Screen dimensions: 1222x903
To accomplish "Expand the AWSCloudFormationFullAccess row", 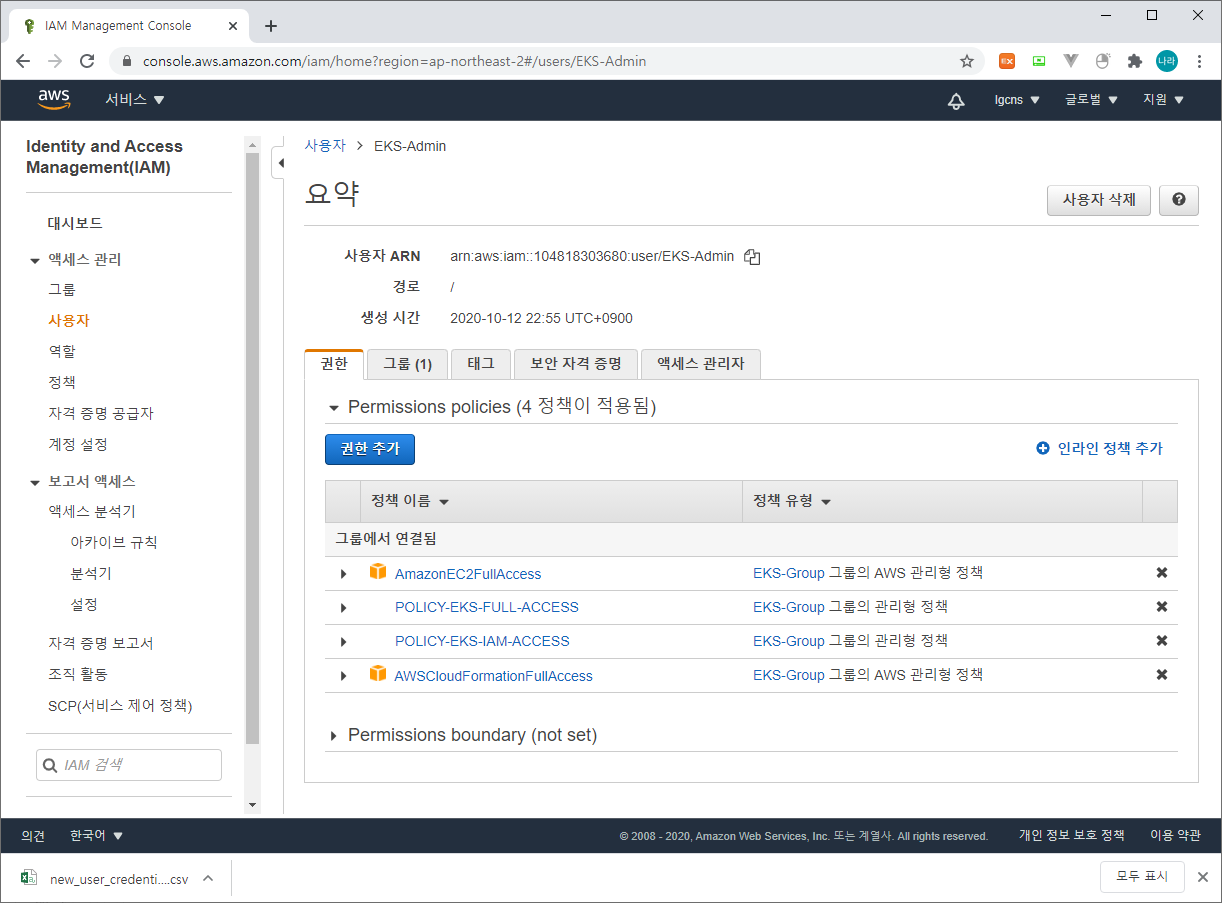I will tap(343, 676).
